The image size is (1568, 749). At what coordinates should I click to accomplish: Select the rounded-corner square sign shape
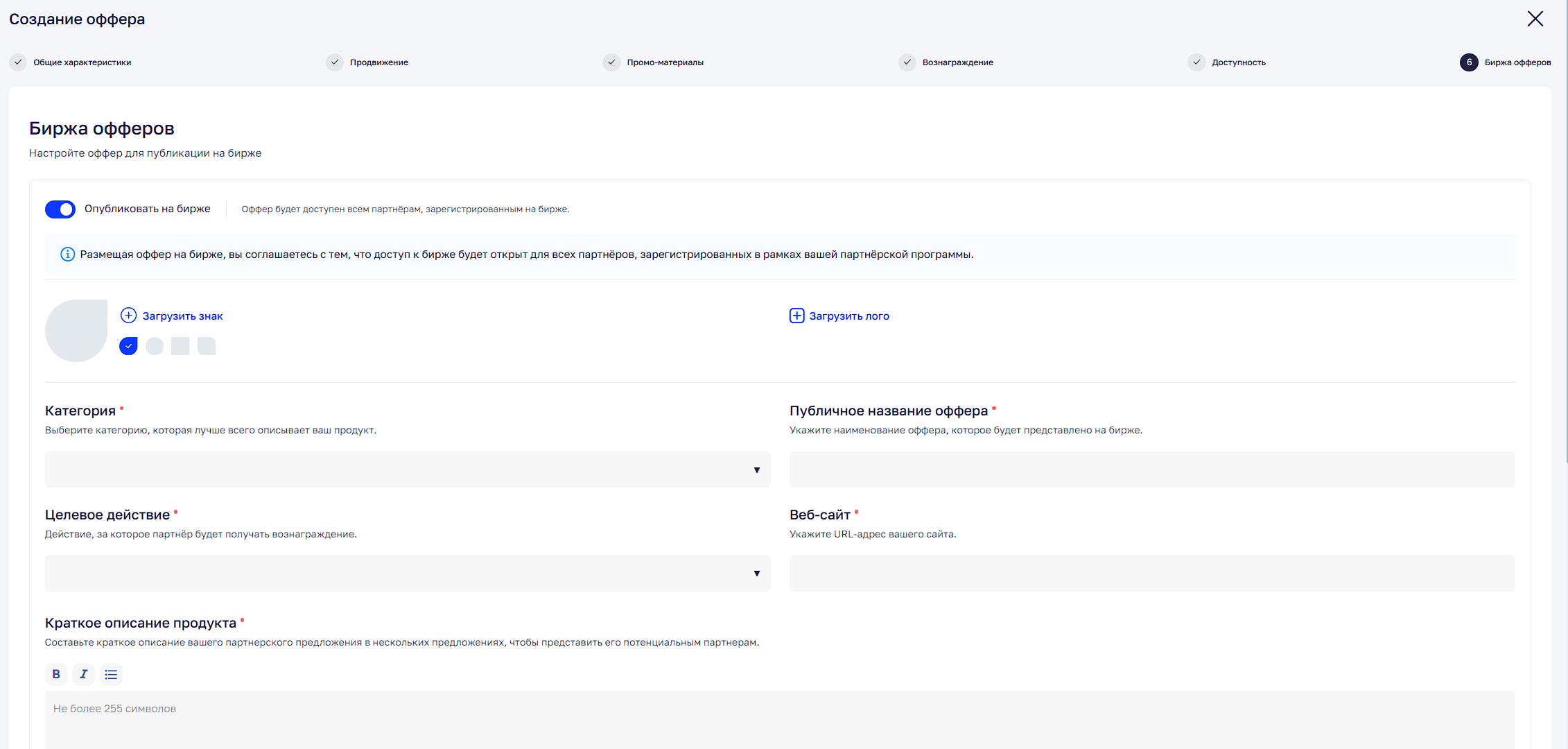[207, 346]
